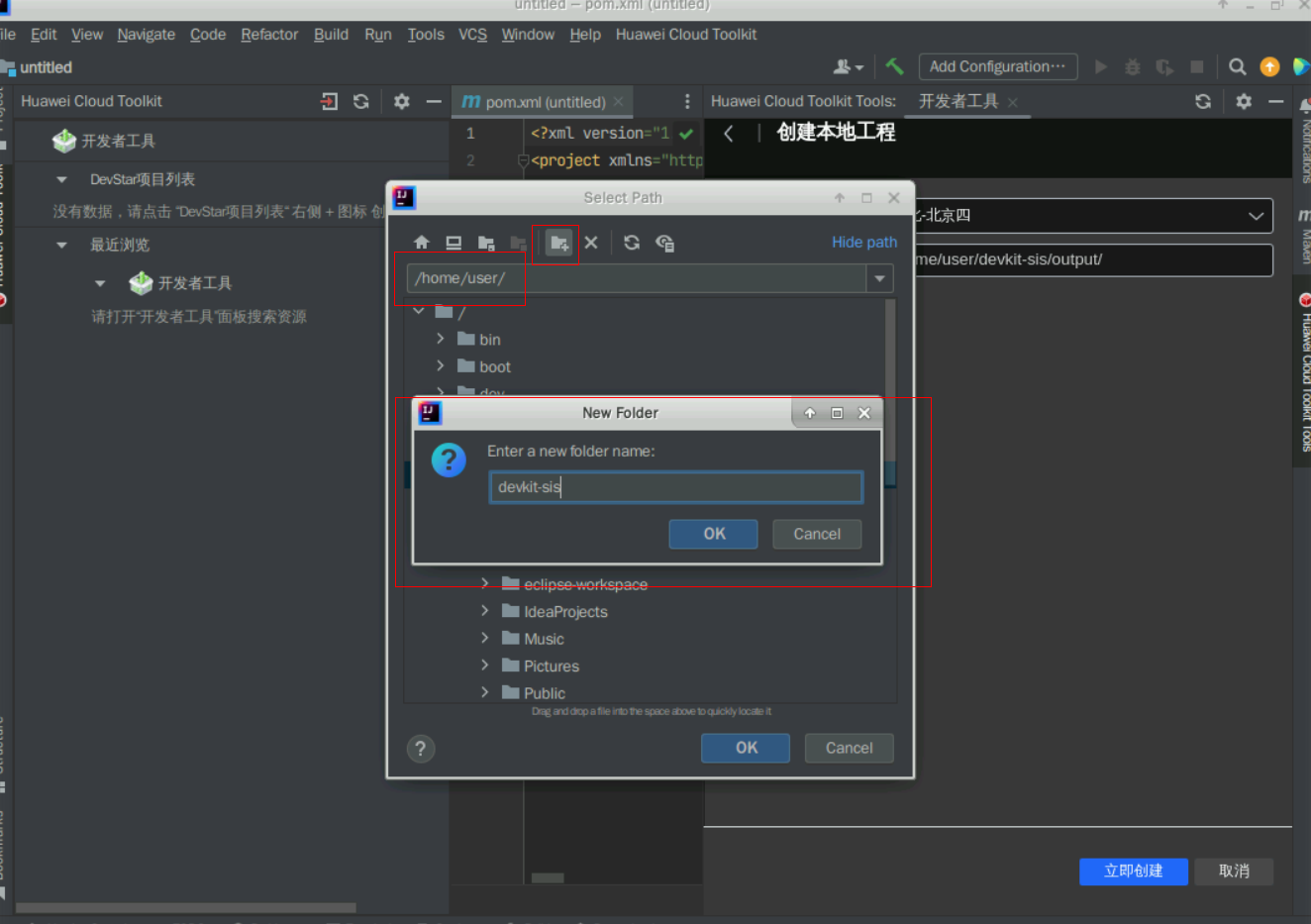
Task: Open the Refactor menu
Action: [x=268, y=35]
